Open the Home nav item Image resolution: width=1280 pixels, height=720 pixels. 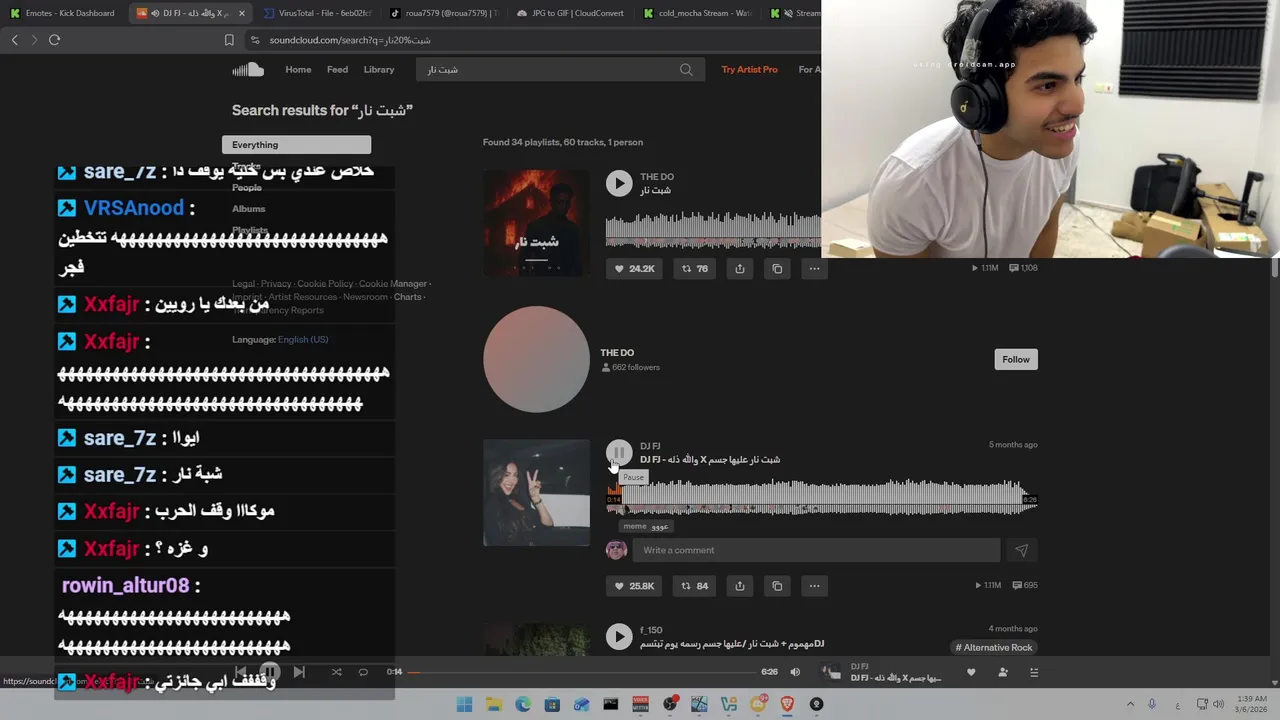(x=298, y=69)
